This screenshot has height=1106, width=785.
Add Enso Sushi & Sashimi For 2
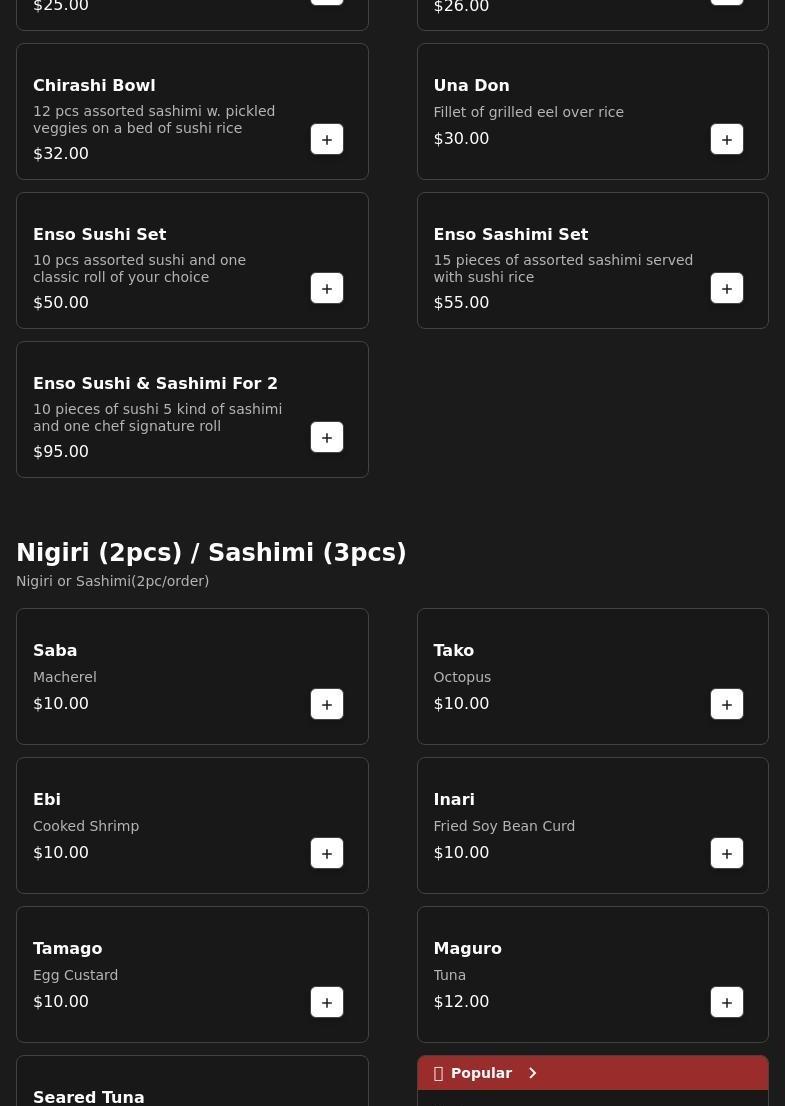click(327, 437)
